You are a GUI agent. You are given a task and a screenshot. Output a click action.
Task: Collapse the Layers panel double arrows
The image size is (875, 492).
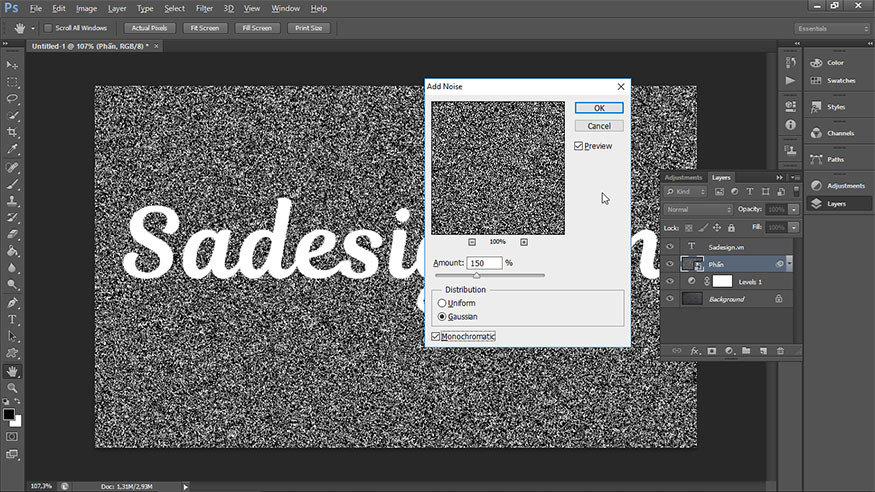pyautogui.click(x=780, y=177)
